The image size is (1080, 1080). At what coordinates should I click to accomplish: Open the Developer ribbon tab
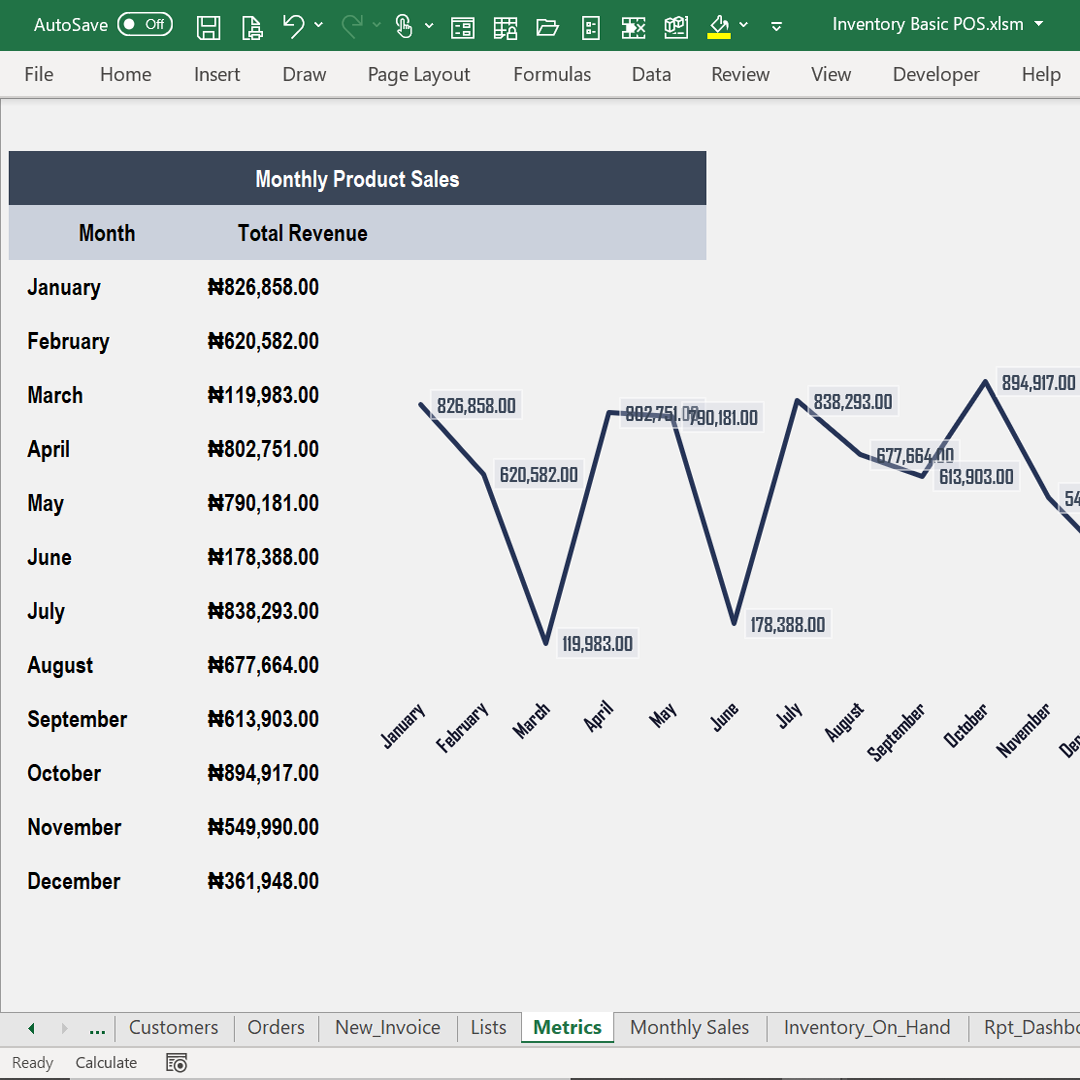935,74
